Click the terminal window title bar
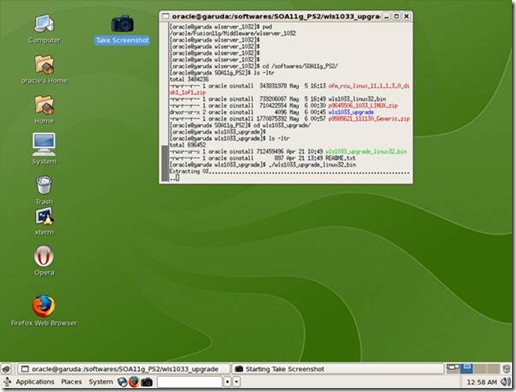The width and height of the screenshot is (516, 392). [275, 16]
